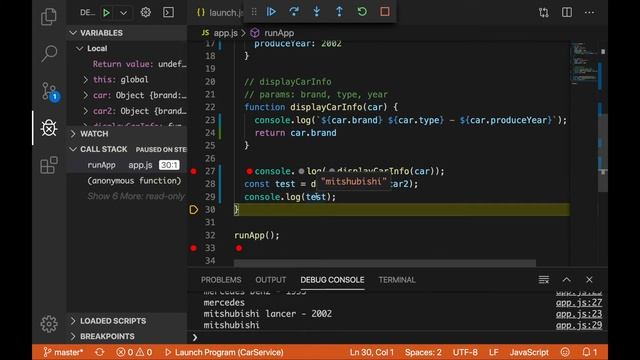Clear the debug console output
The image size is (640, 360).
(544, 280)
